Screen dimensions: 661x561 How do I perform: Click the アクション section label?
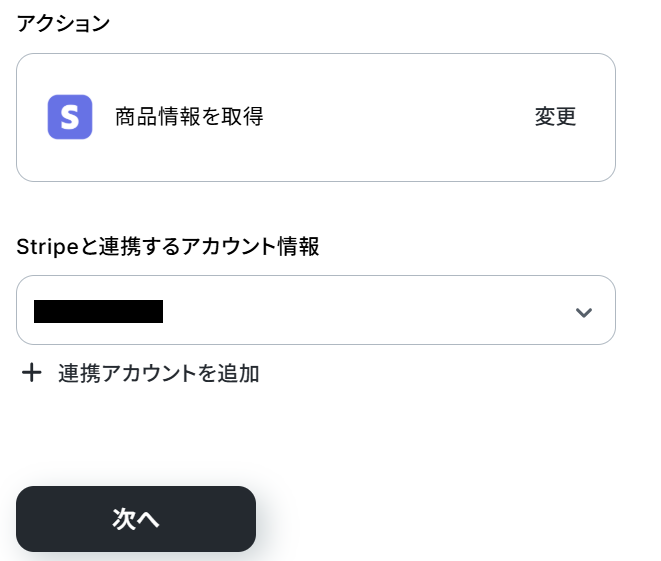[x=63, y=24]
